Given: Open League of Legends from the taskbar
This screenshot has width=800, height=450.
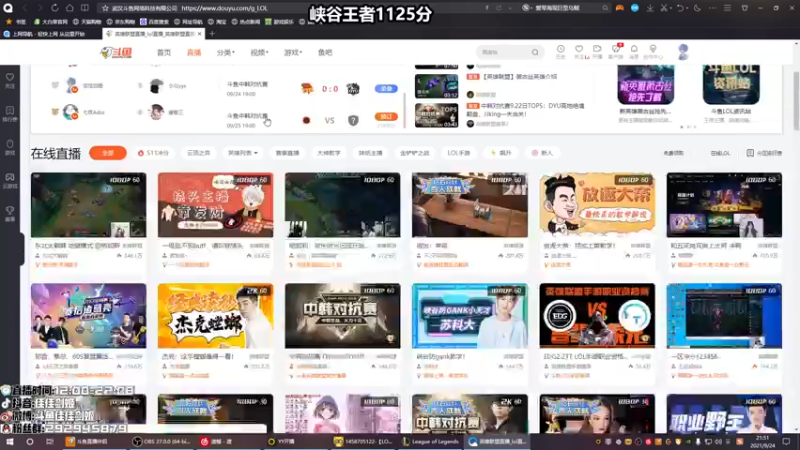Looking at the screenshot, I should (x=431, y=442).
